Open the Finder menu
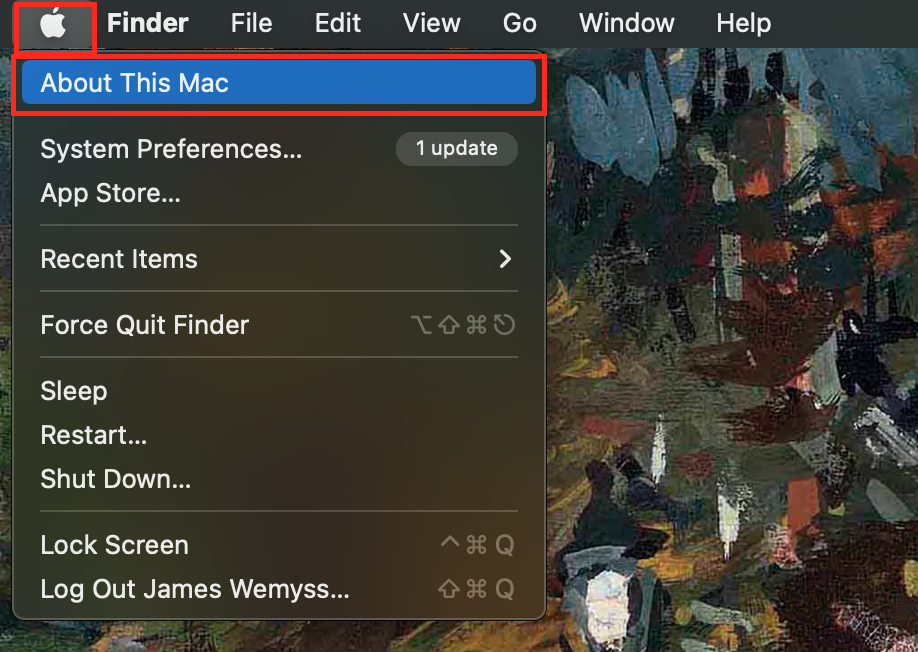Screen dimensions: 918x652 click(148, 23)
